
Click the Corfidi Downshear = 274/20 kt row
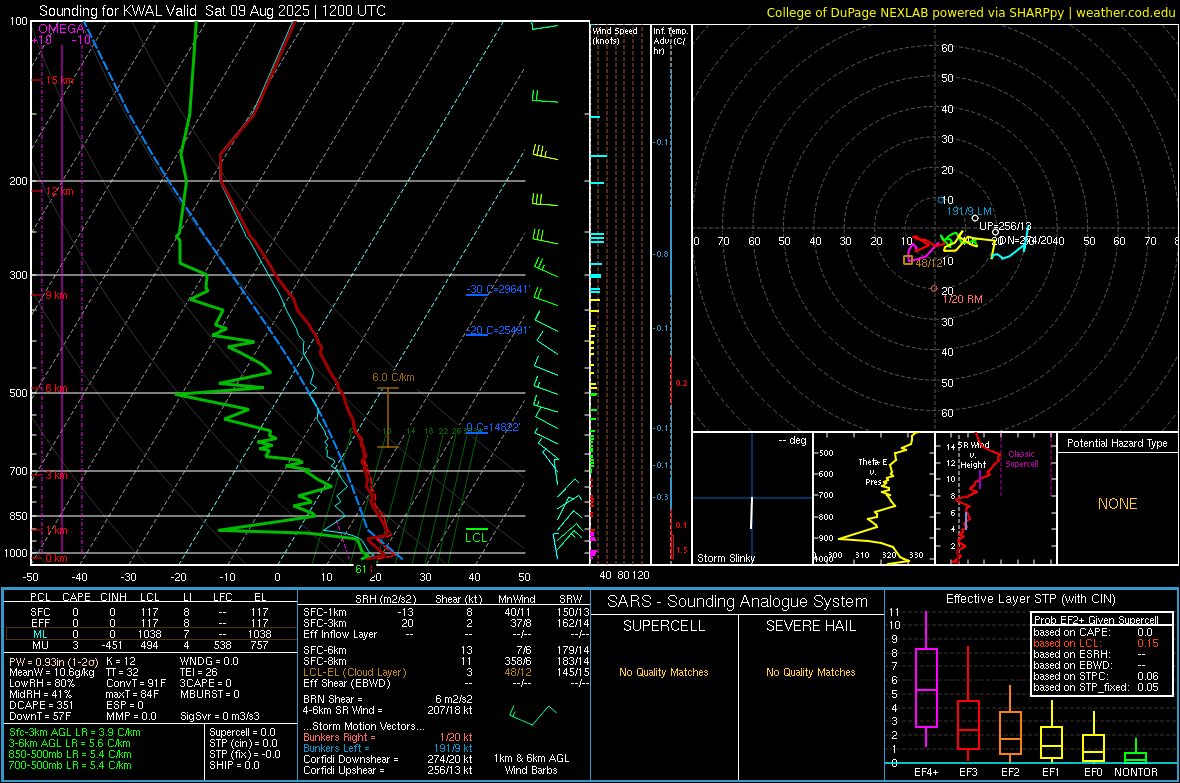point(388,759)
